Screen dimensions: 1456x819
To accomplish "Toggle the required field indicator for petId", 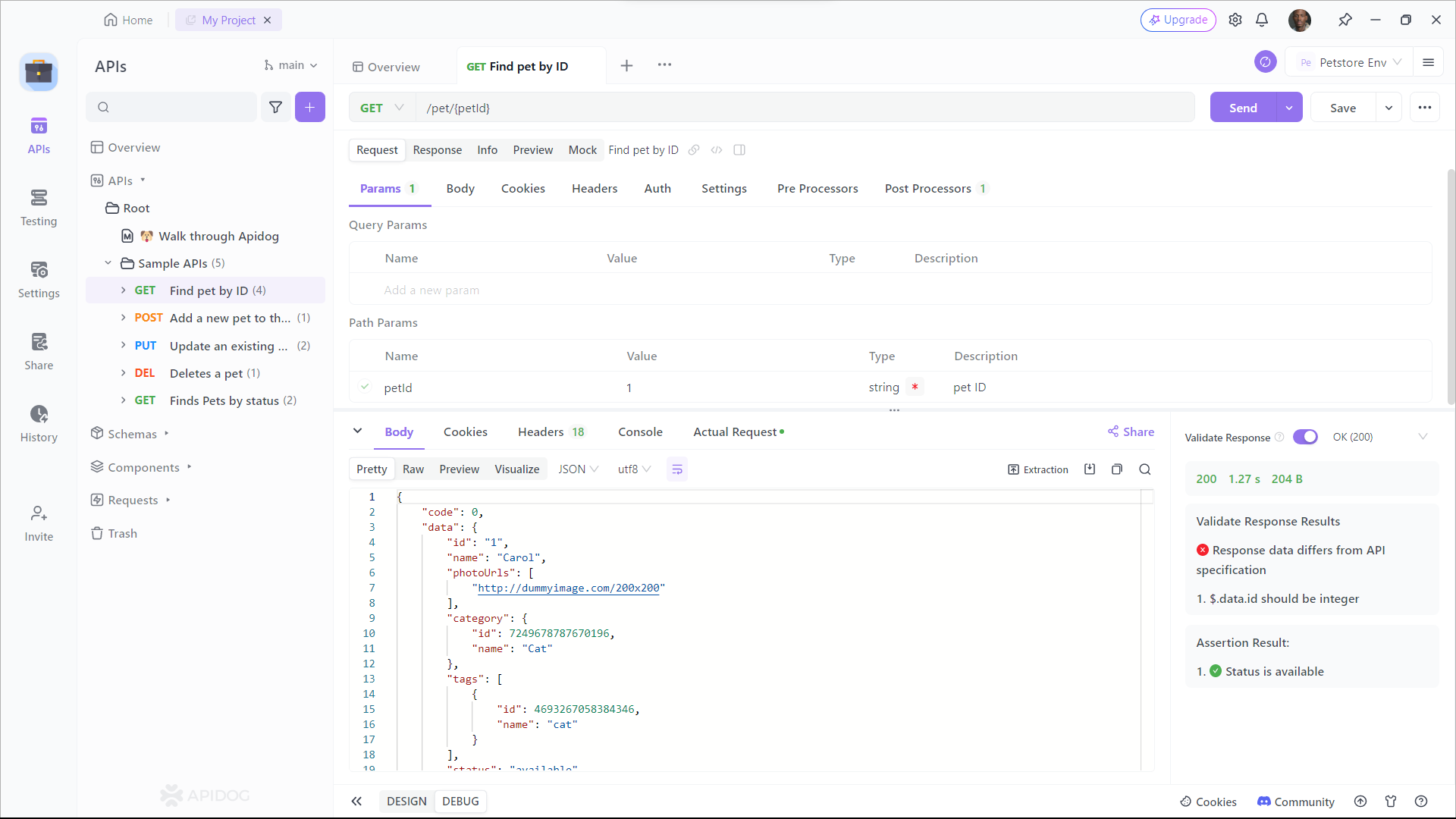I will click(915, 387).
